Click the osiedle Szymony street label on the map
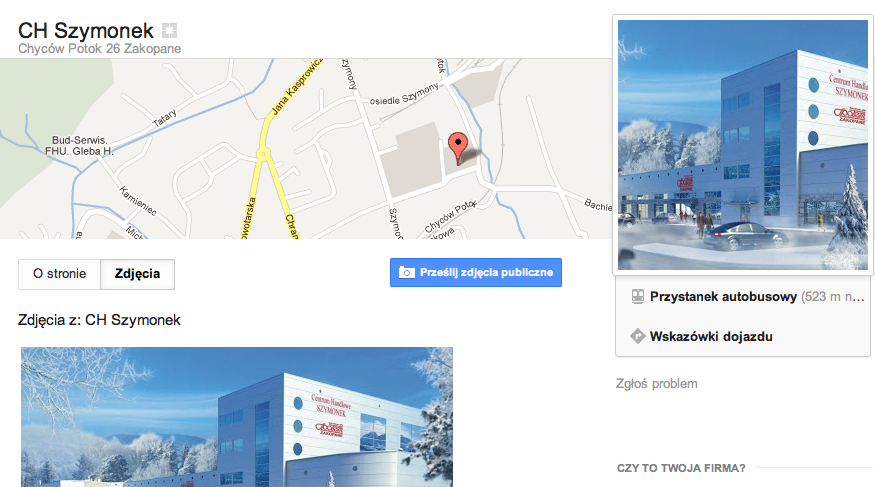The height and width of the screenshot is (487, 875). (405, 95)
